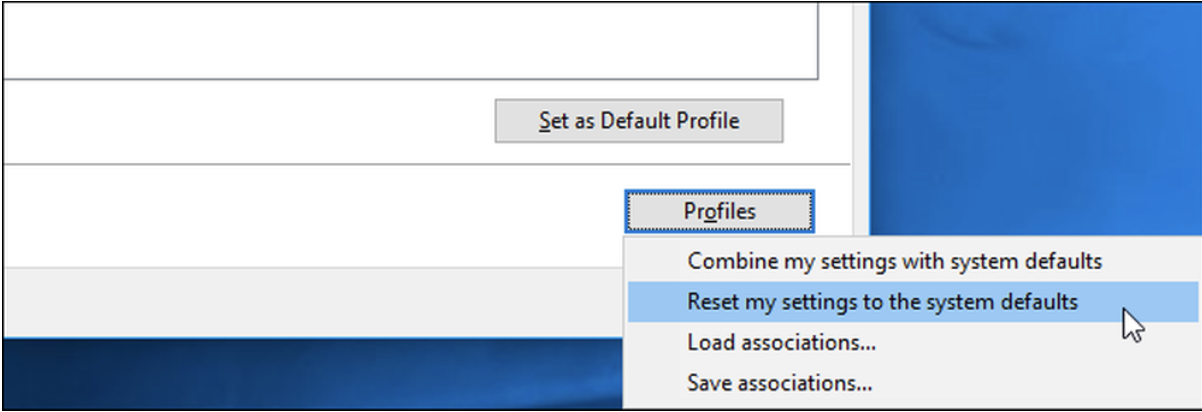Click the word 'Load' in the popup menu
Screen dimensions: 1202x412
tap(708, 343)
